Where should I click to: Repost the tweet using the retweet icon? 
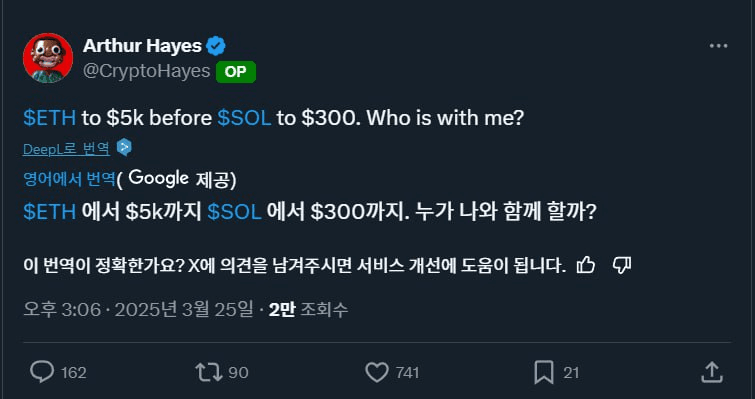(x=208, y=373)
